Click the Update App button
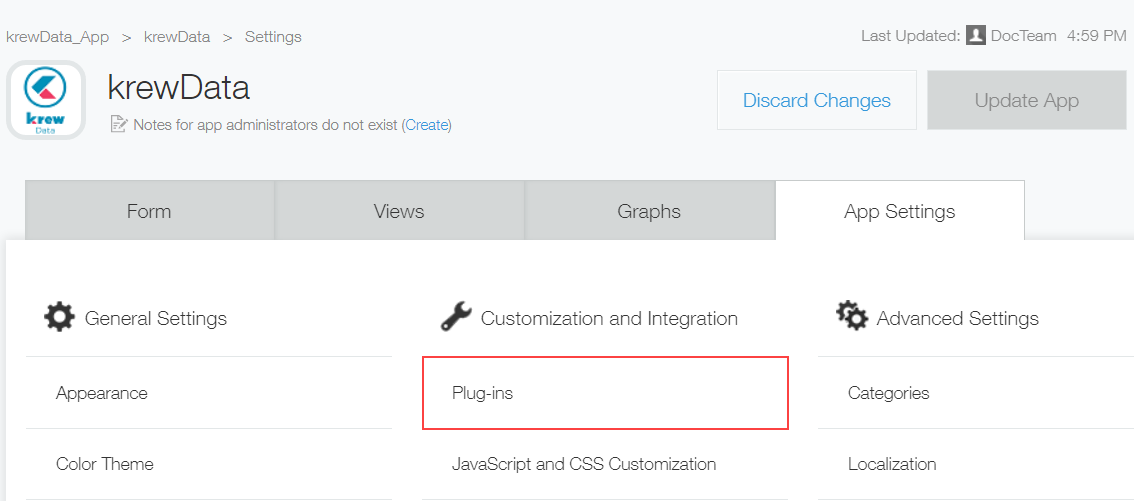The width and height of the screenshot is (1134, 501). pos(1027,100)
